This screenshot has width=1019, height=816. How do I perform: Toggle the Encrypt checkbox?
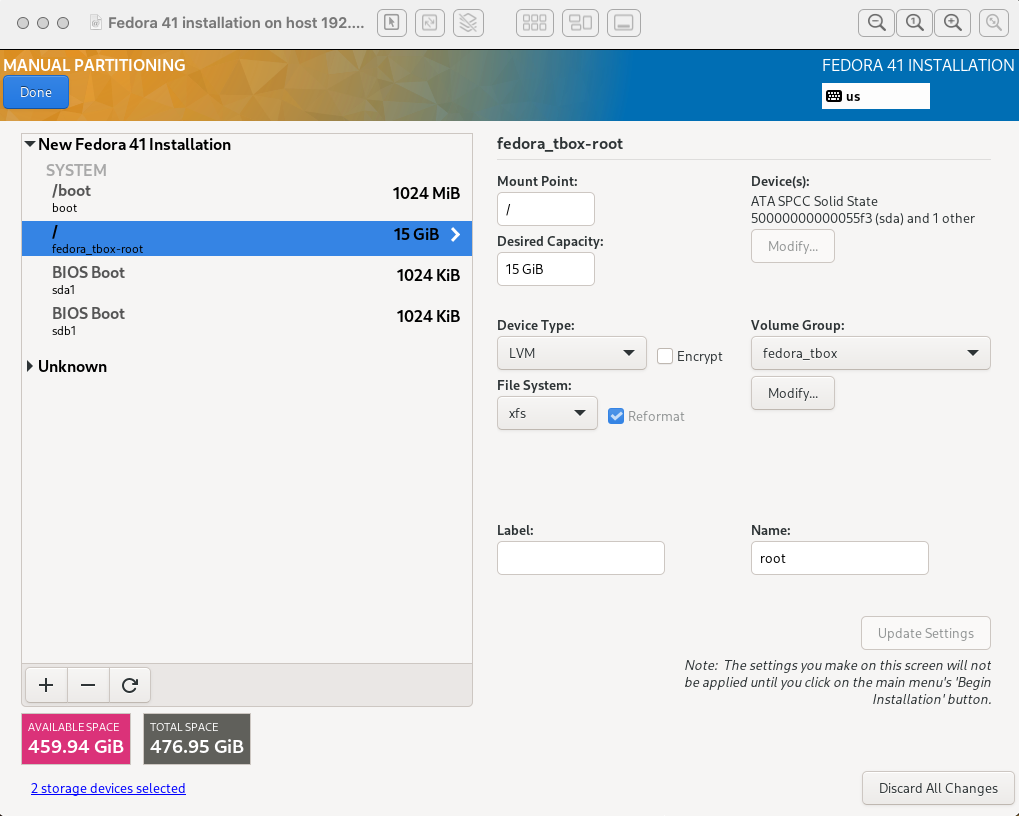(x=665, y=356)
